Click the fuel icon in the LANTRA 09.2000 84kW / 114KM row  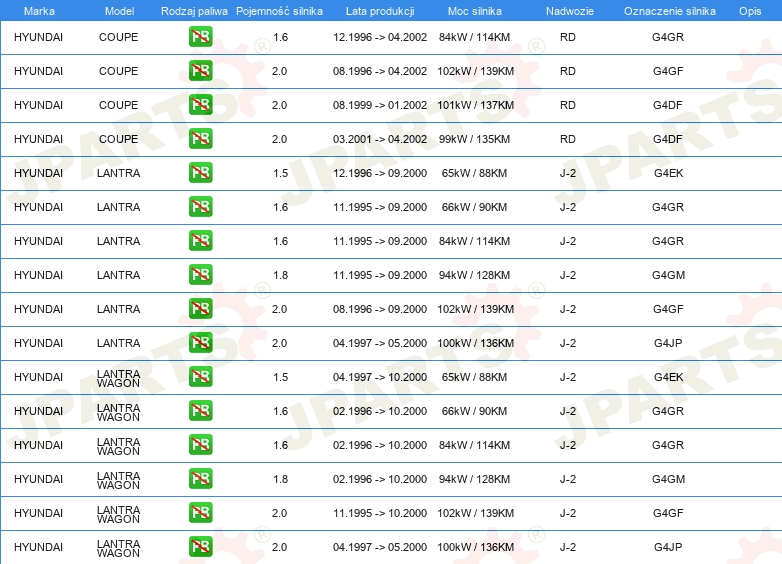200,240
